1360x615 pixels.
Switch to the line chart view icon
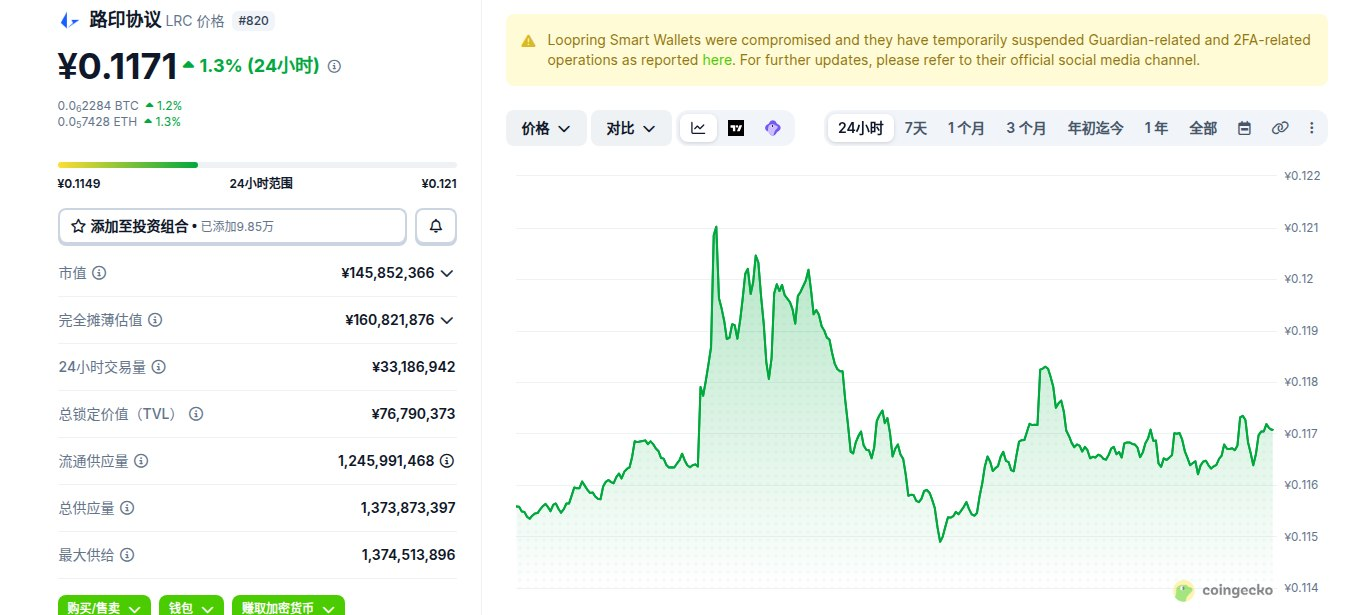[x=698, y=128]
